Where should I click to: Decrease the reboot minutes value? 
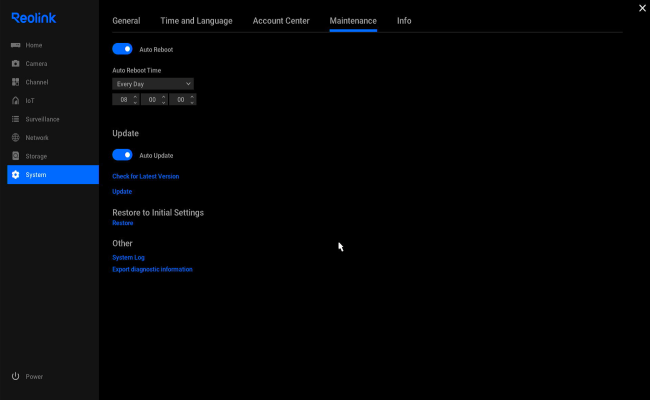164,102
